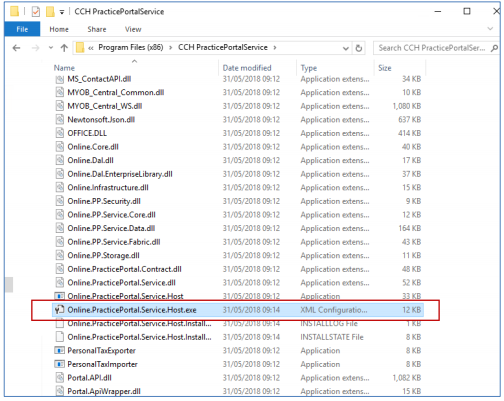The height and width of the screenshot is (401, 504).
Task: Click the Back navigation arrow
Action: click(x=16, y=48)
